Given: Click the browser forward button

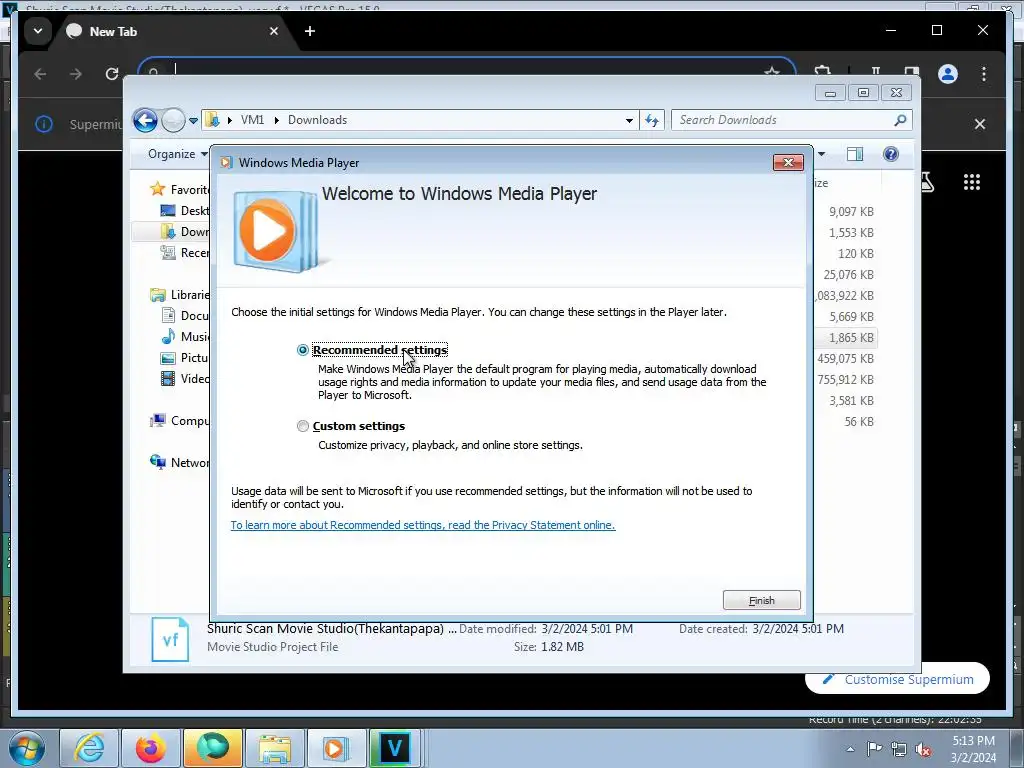Looking at the screenshot, I should point(76,74).
